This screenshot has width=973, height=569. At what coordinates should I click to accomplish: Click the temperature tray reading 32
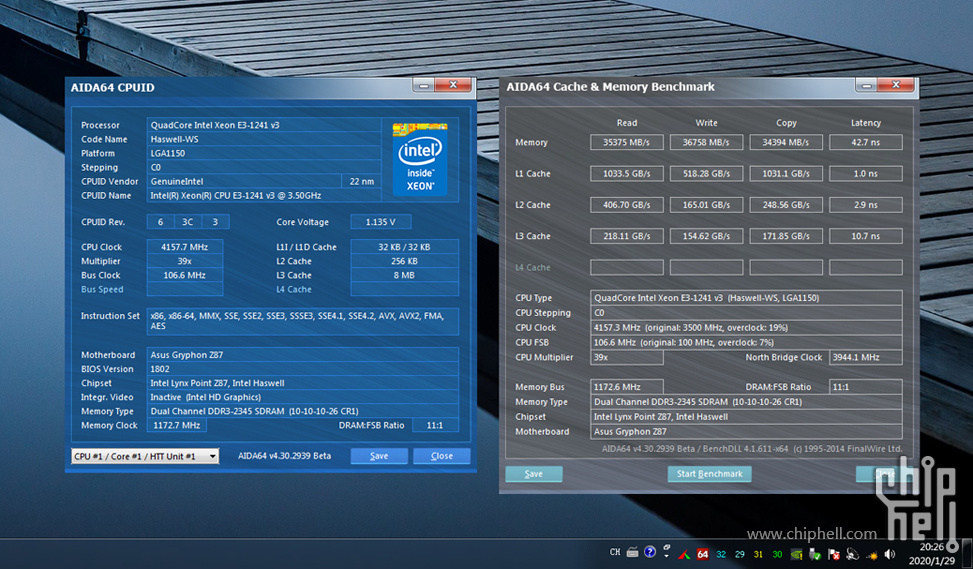click(x=721, y=554)
